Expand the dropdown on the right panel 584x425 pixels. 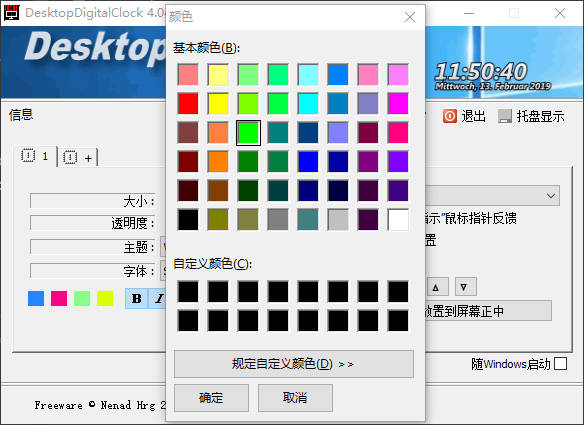click(550, 196)
